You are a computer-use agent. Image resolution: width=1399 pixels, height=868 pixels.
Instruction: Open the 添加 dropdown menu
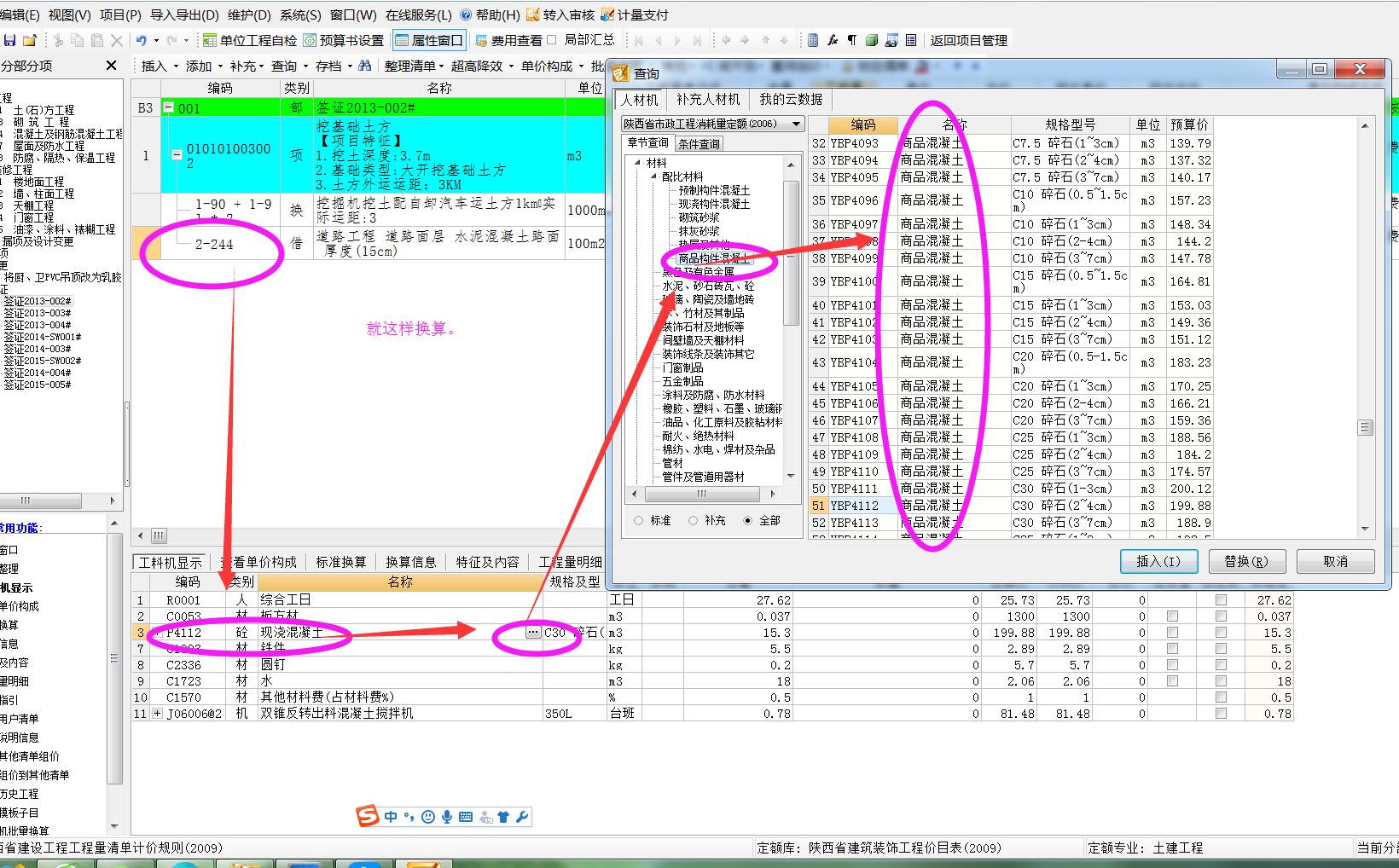click(x=204, y=66)
